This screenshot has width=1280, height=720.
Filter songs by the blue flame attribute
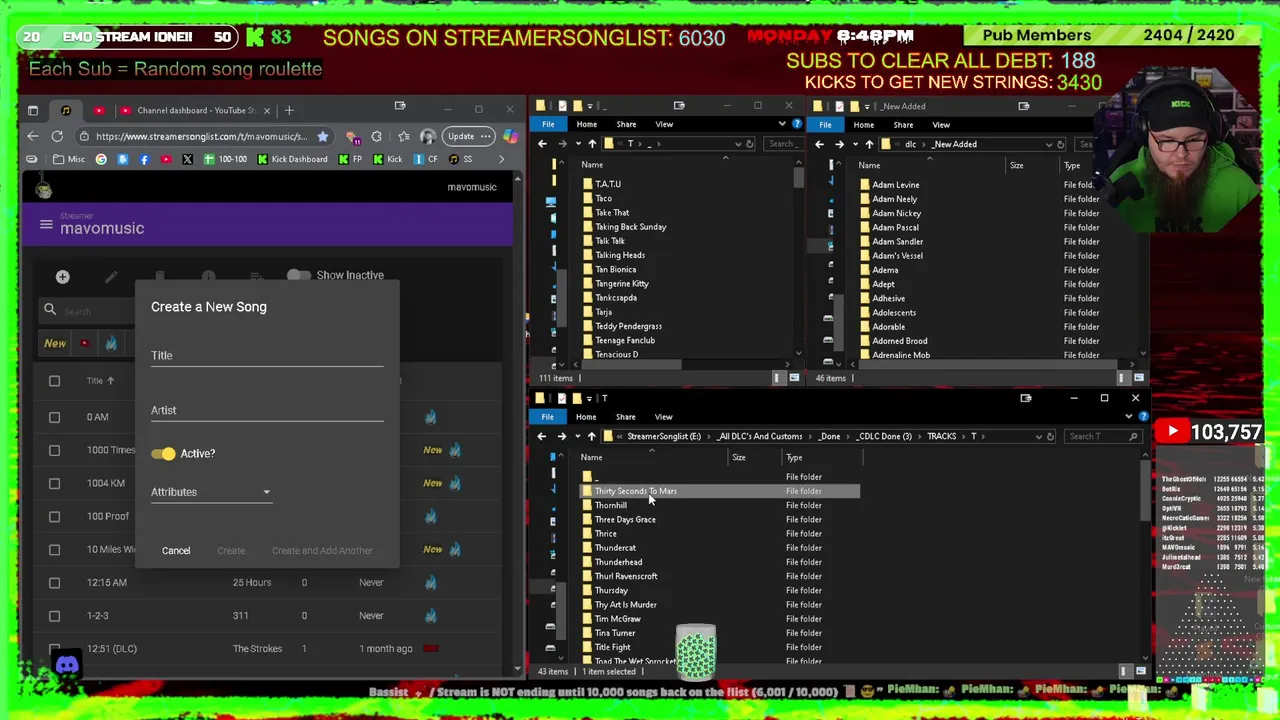click(x=111, y=343)
